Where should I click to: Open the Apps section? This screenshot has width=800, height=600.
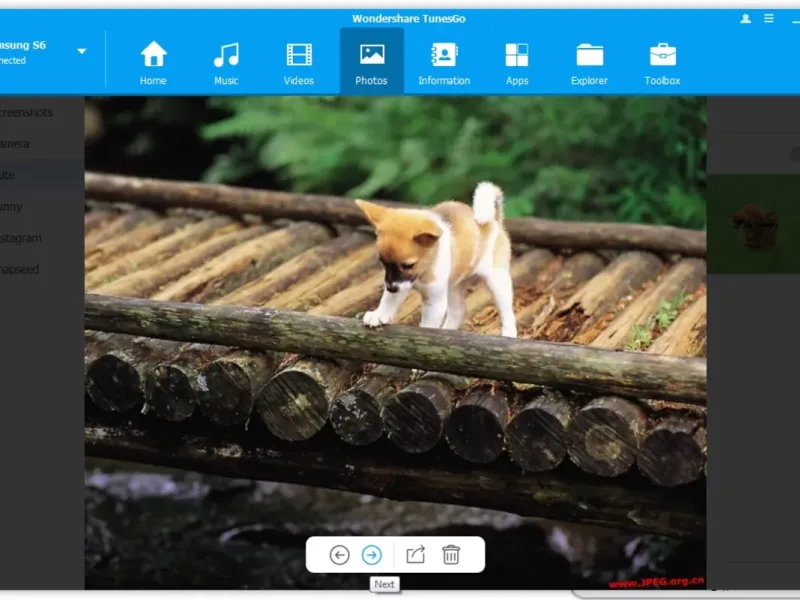(517, 62)
